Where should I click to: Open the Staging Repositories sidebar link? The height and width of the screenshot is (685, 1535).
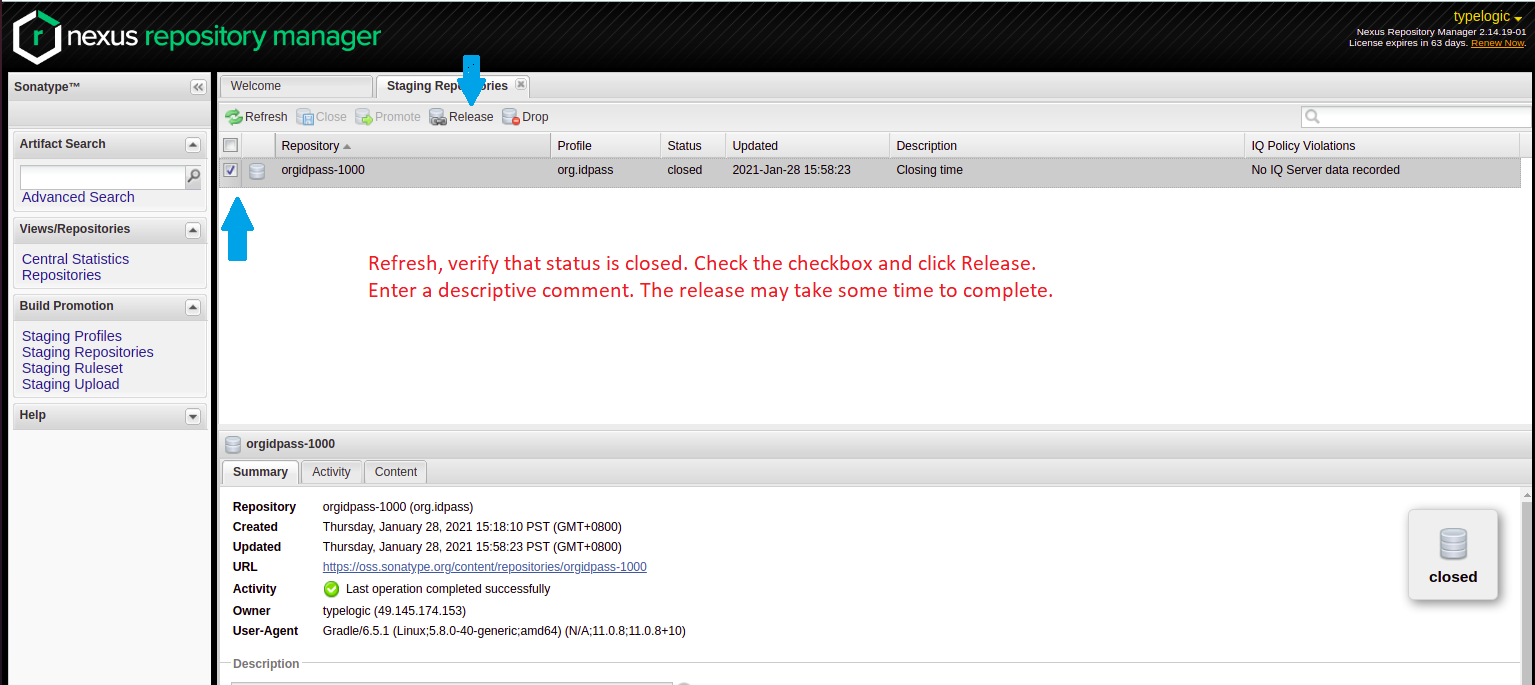click(88, 352)
